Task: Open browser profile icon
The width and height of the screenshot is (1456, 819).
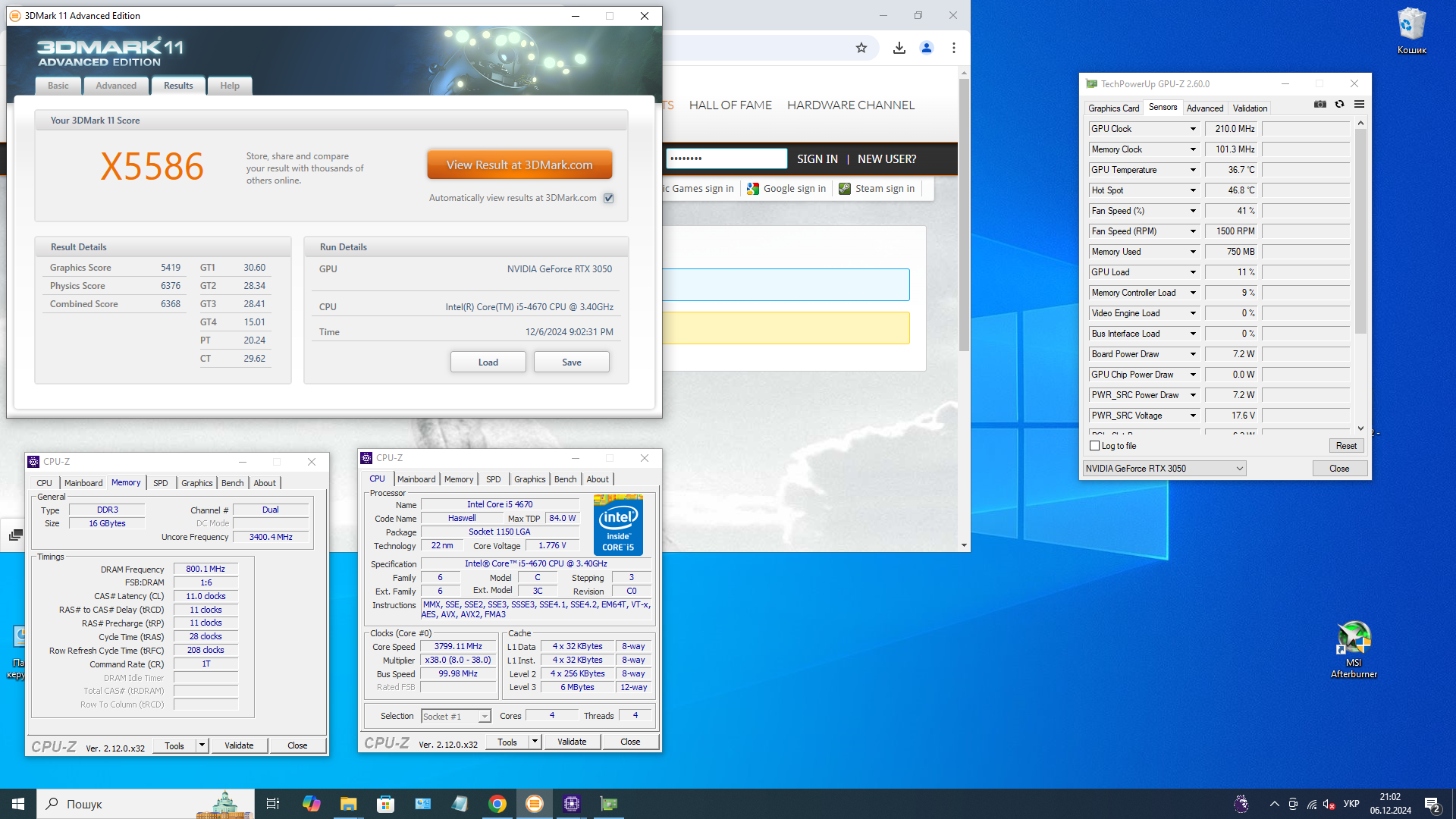Action: coord(927,48)
